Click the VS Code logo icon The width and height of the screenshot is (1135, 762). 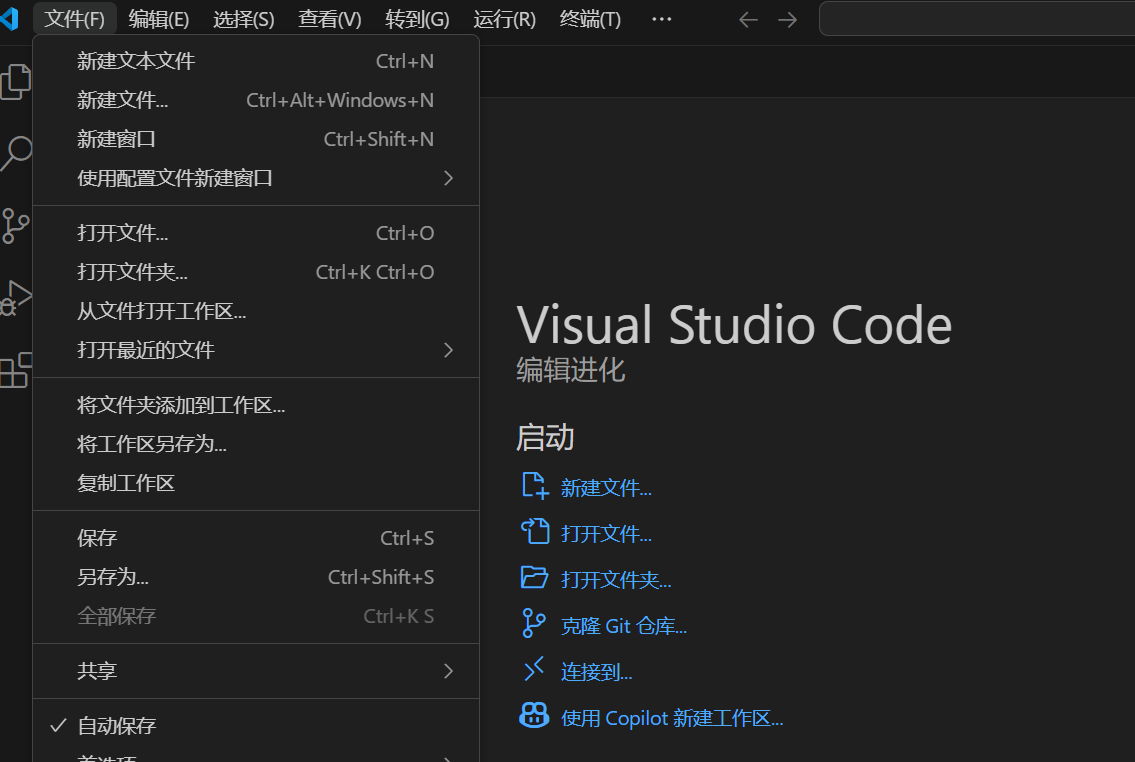point(10,19)
